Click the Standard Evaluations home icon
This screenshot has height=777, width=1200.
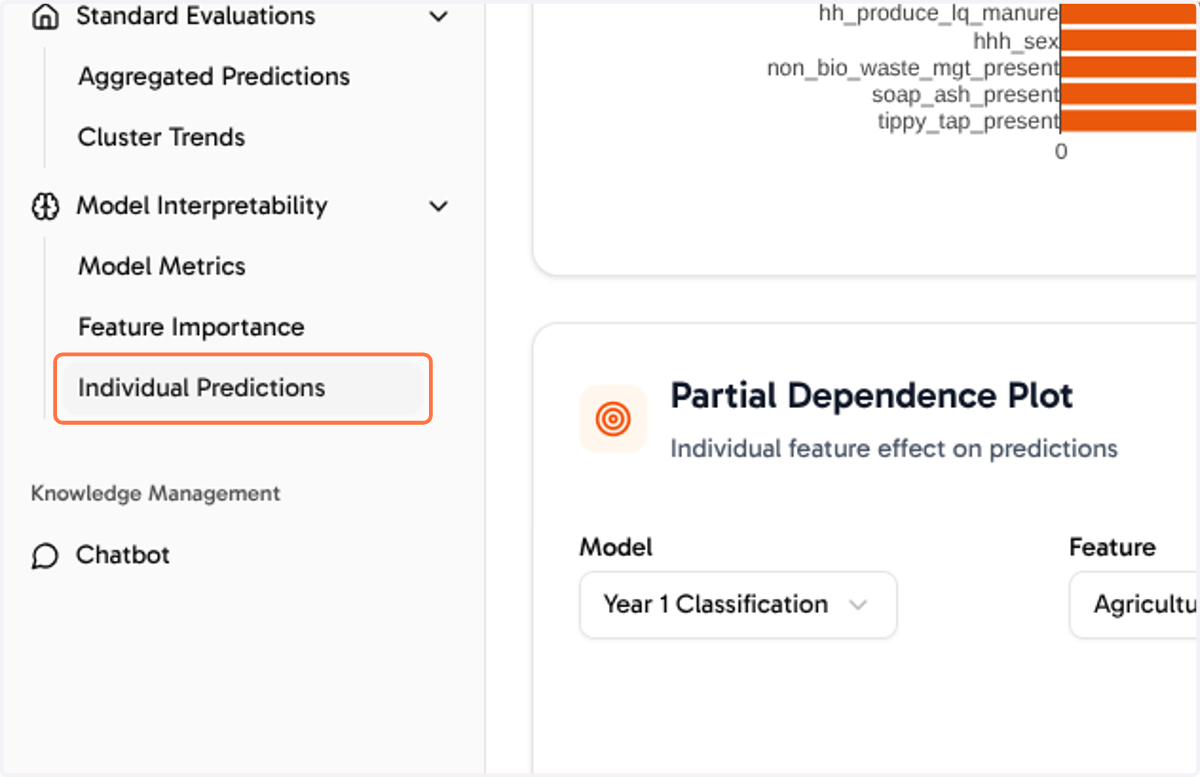45,17
